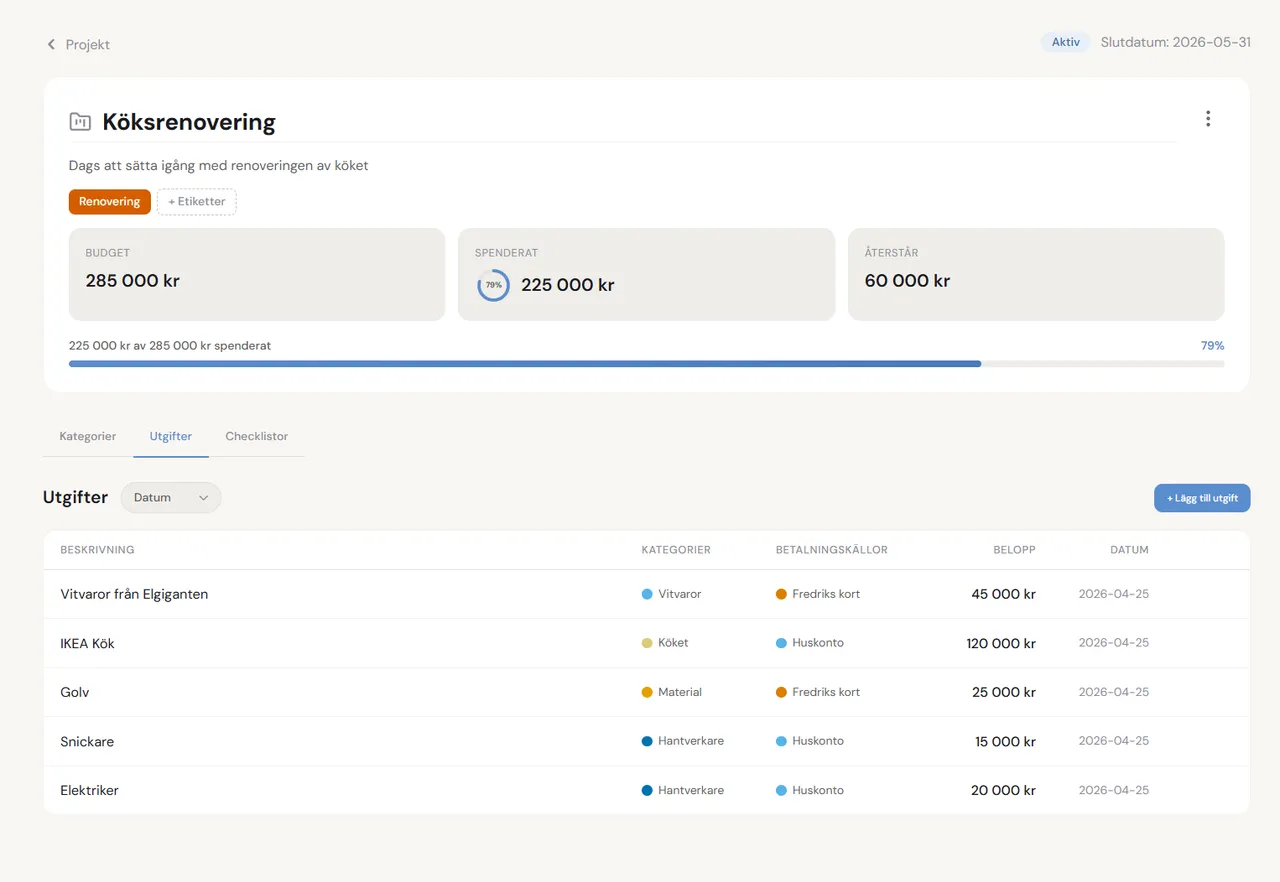This screenshot has height=882, width=1280.
Task: Click the budget spending progress bar
Action: (646, 364)
